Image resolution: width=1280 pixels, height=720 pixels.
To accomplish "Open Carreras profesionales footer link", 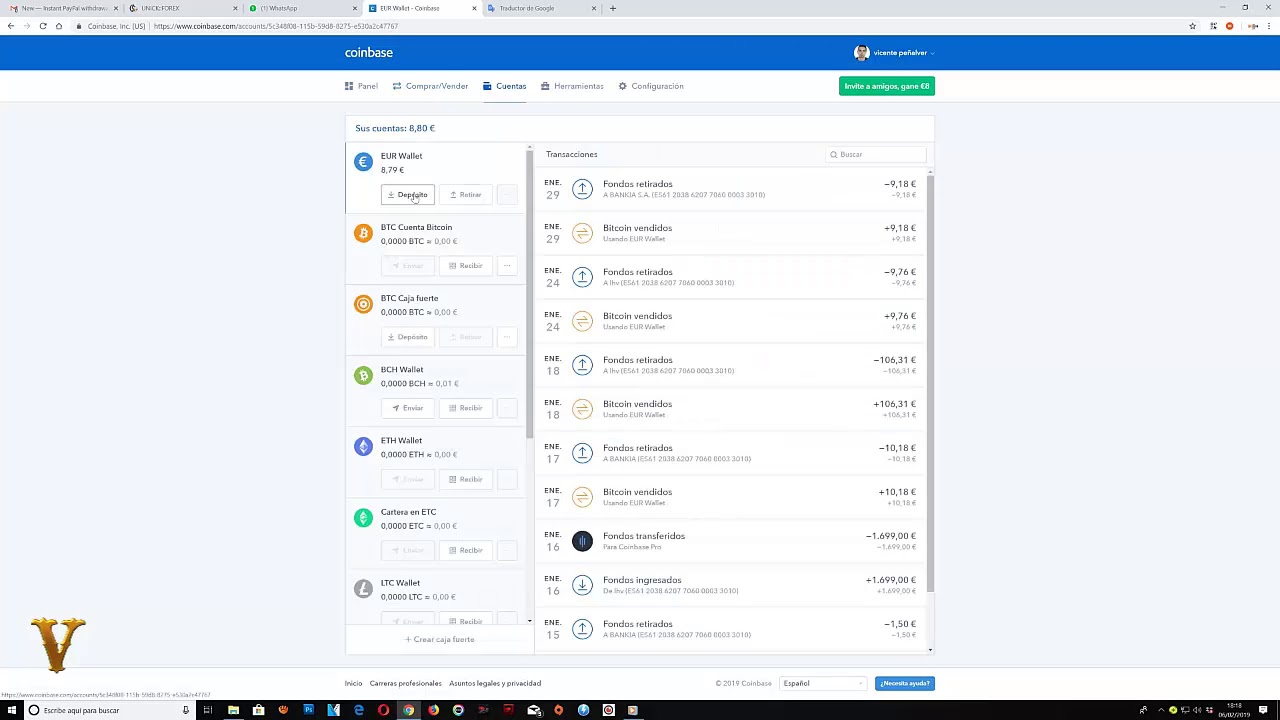I will [x=405, y=683].
